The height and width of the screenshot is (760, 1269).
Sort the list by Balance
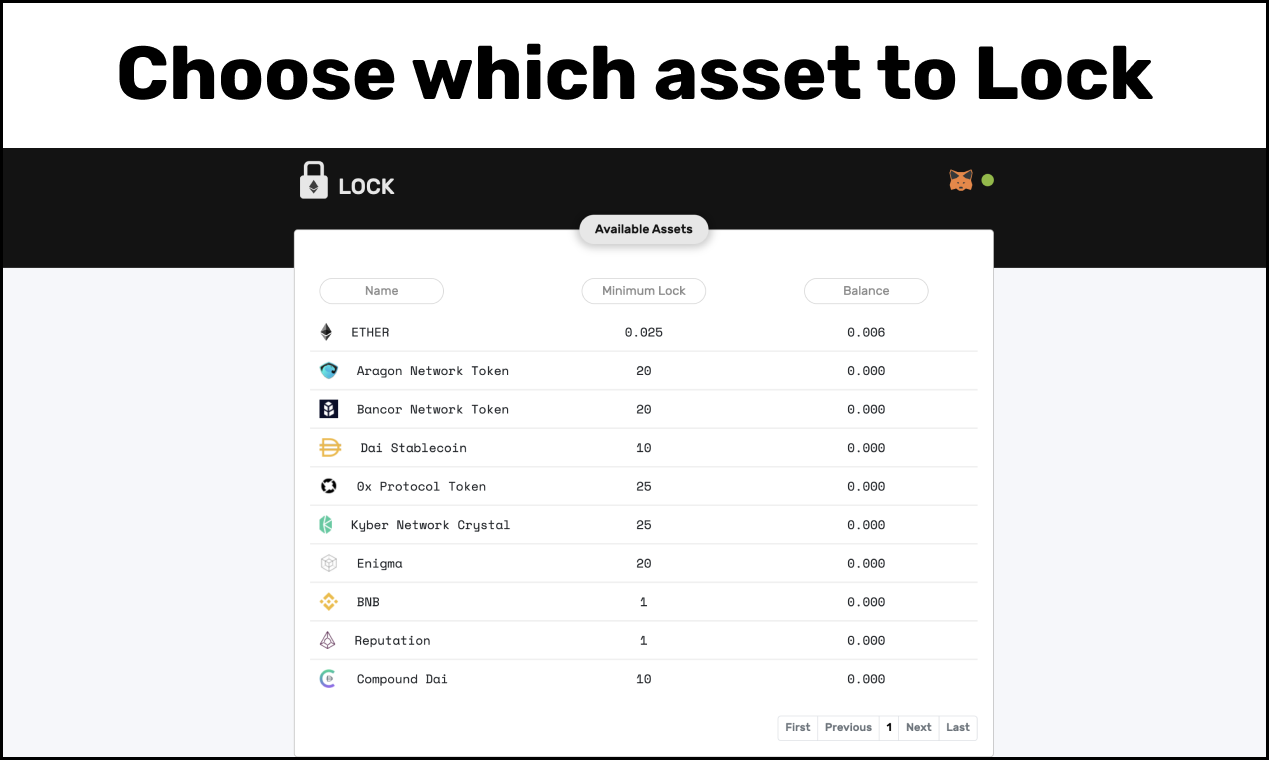(x=866, y=290)
